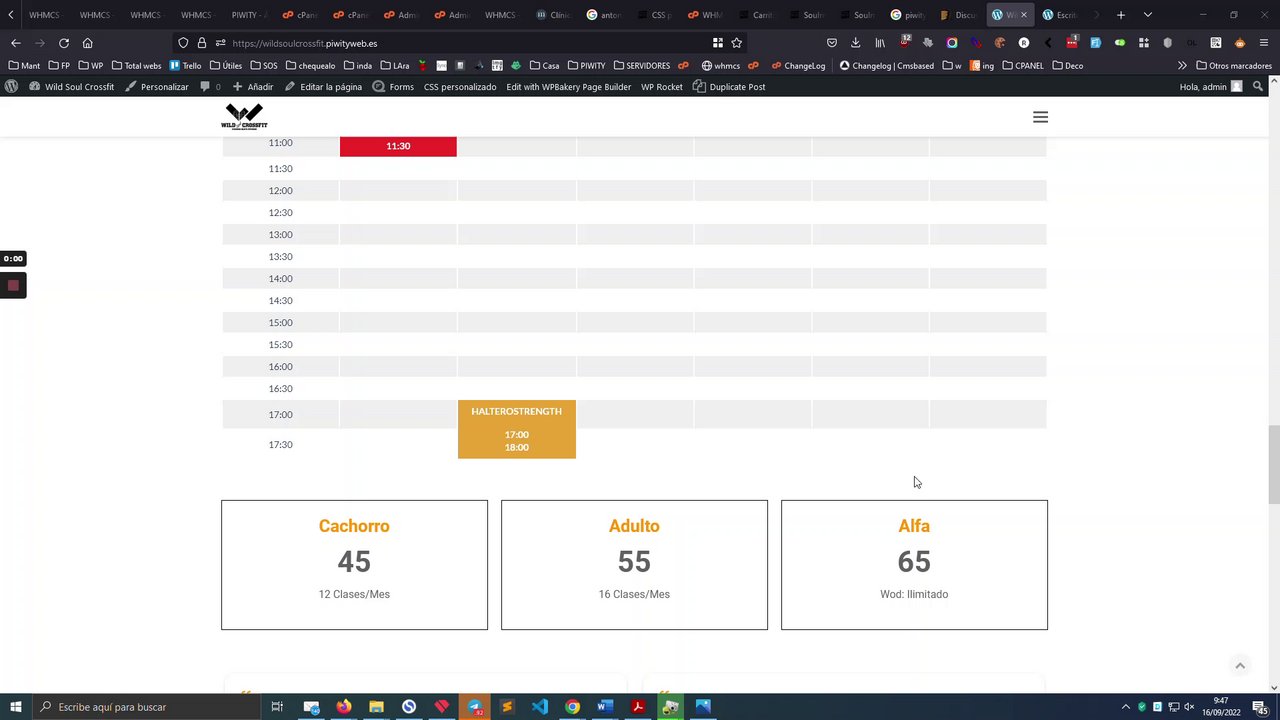Open a new browser tab
This screenshot has height=720, width=1280.
pyautogui.click(x=1121, y=15)
